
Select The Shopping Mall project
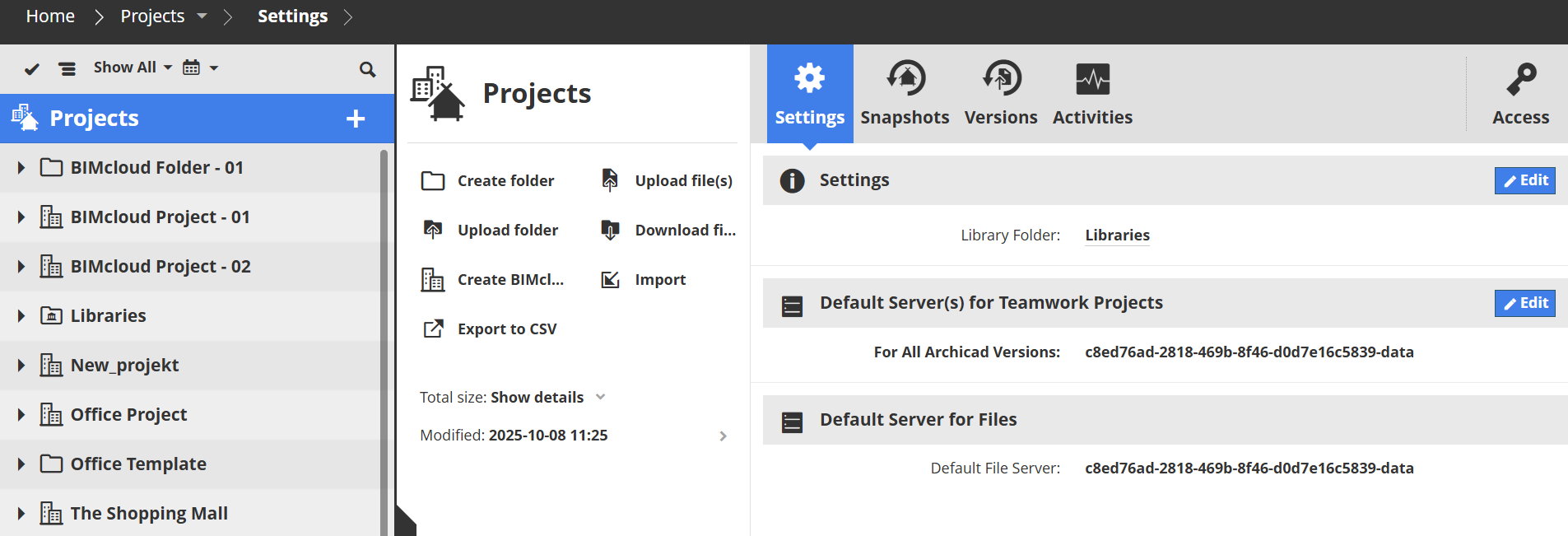(148, 514)
